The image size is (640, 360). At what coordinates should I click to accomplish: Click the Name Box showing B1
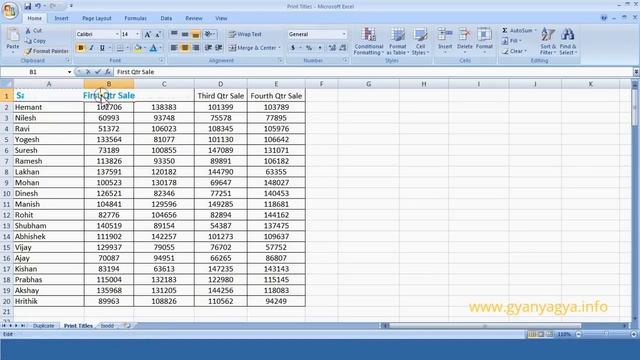(33, 72)
